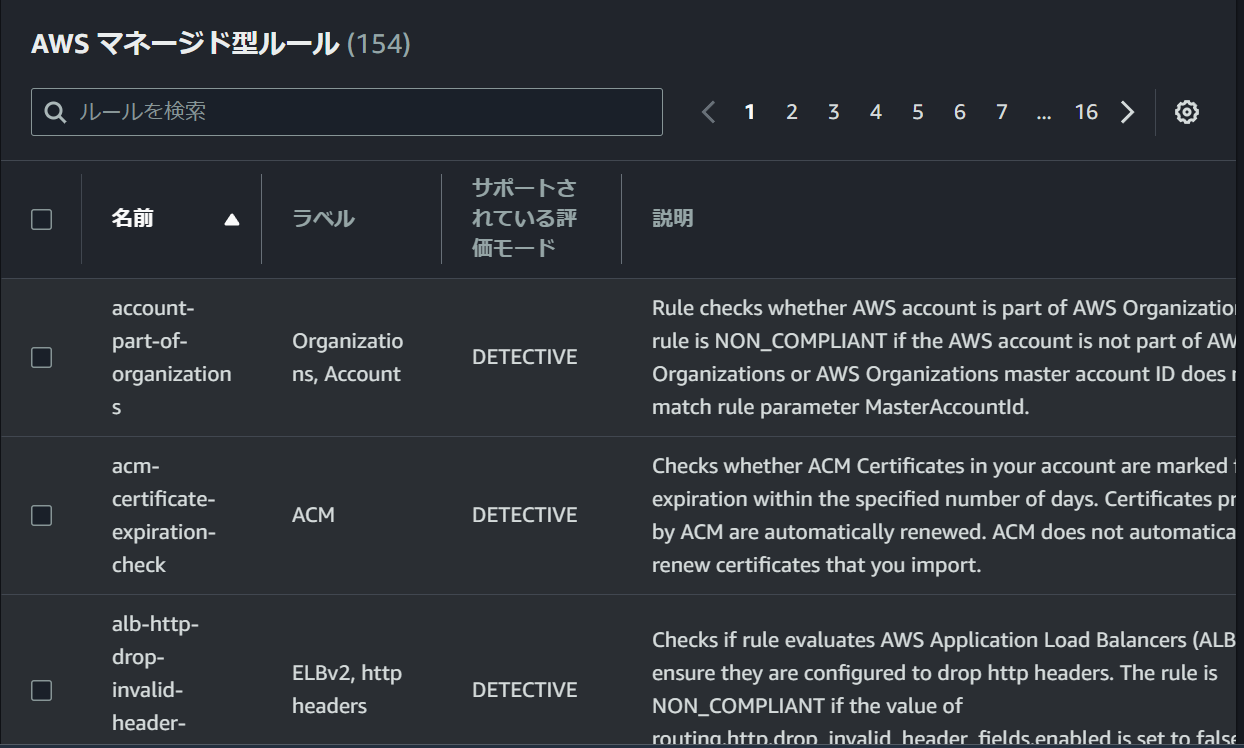Screen dimensions: 1244x748
Task: Open the table preferences gear icon
Action: 1187,112
